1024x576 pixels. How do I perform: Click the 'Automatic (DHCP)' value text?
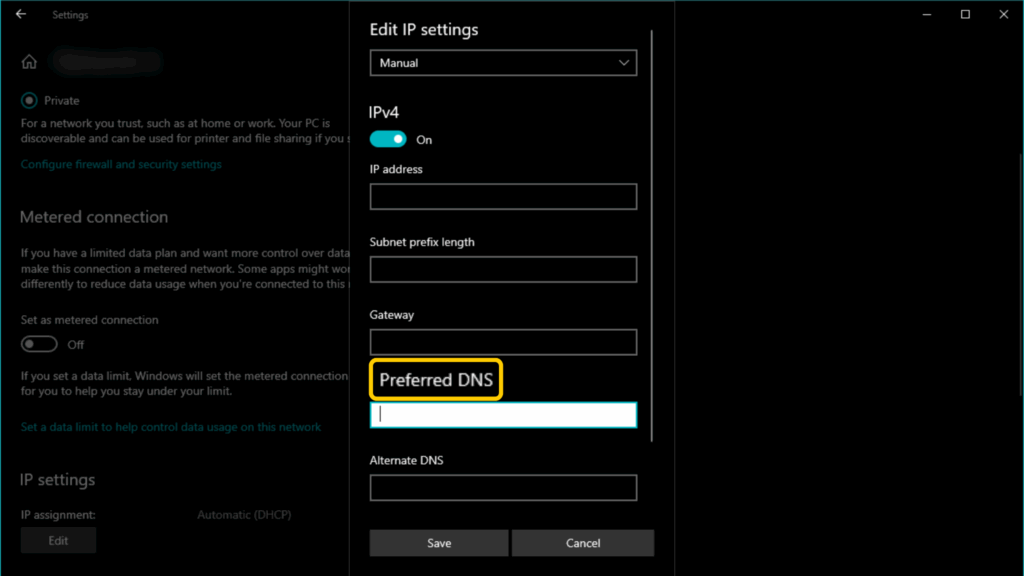click(244, 515)
